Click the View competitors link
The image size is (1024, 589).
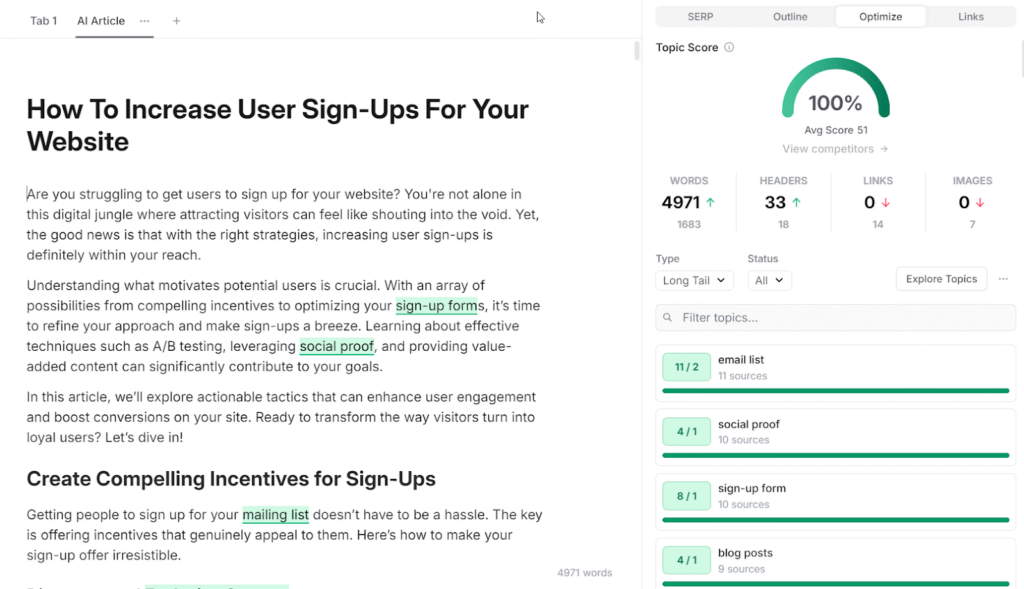coord(835,149)
